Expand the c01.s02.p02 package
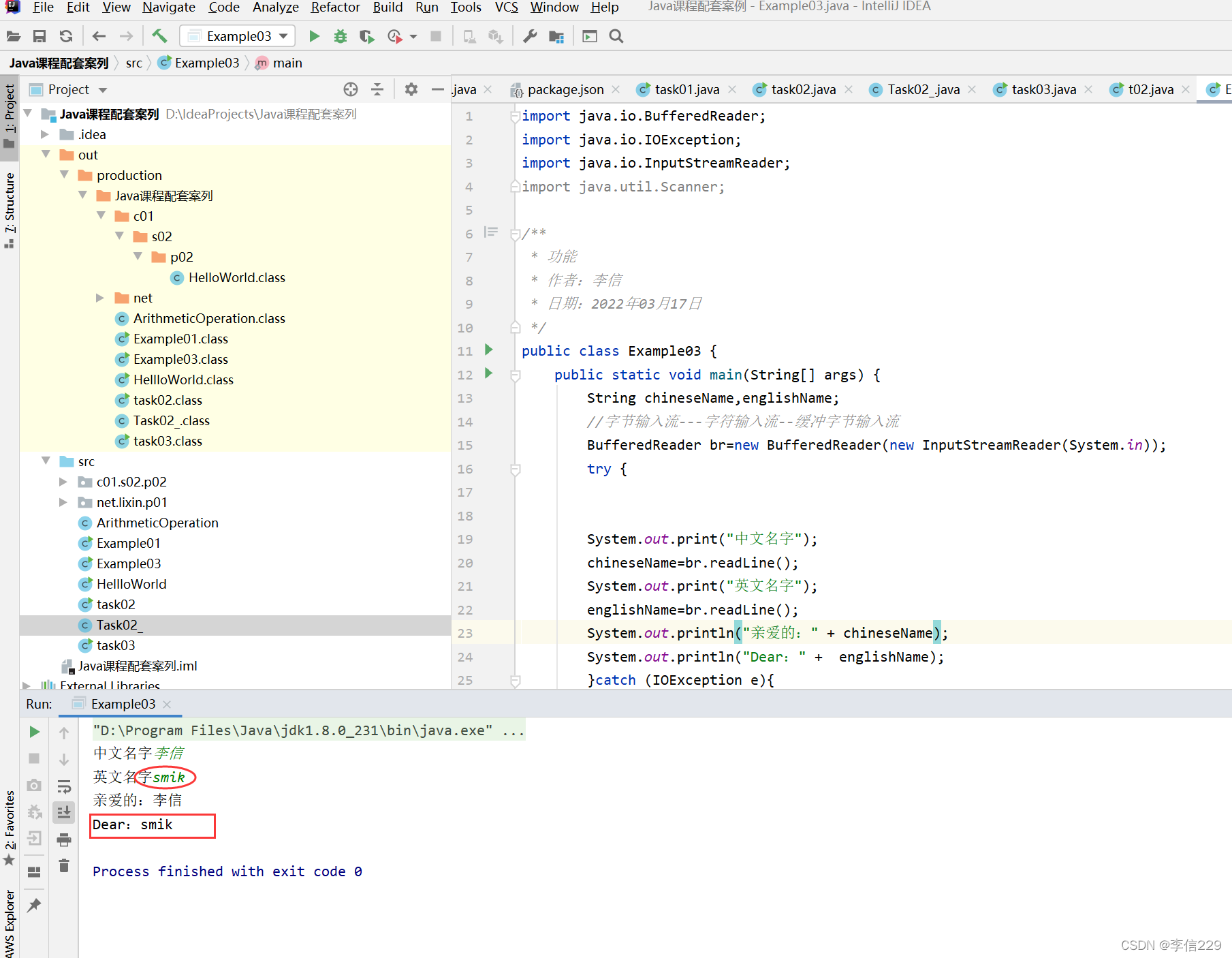This screenshot has height=958, width=1232. 63,482
